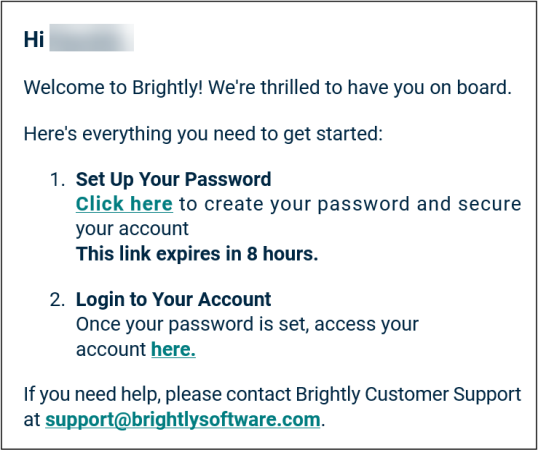Click the word "at" before support email
Screen dimensions: 538x450
[x=32, y=420]
